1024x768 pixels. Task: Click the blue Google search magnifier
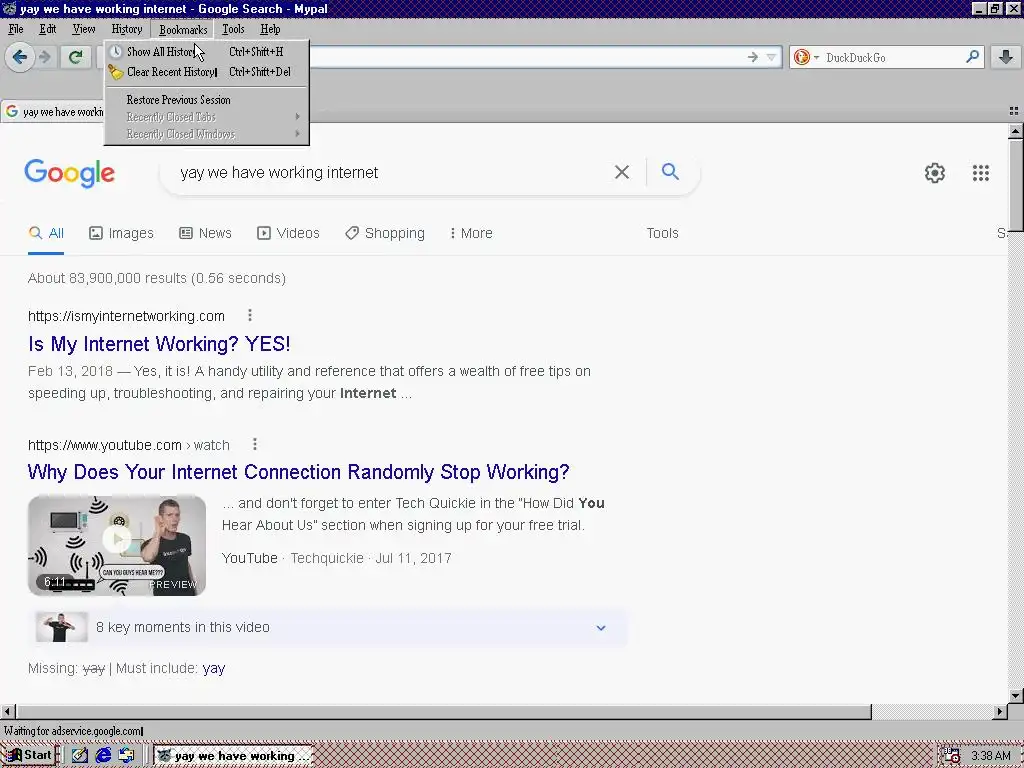pos(670,172)
